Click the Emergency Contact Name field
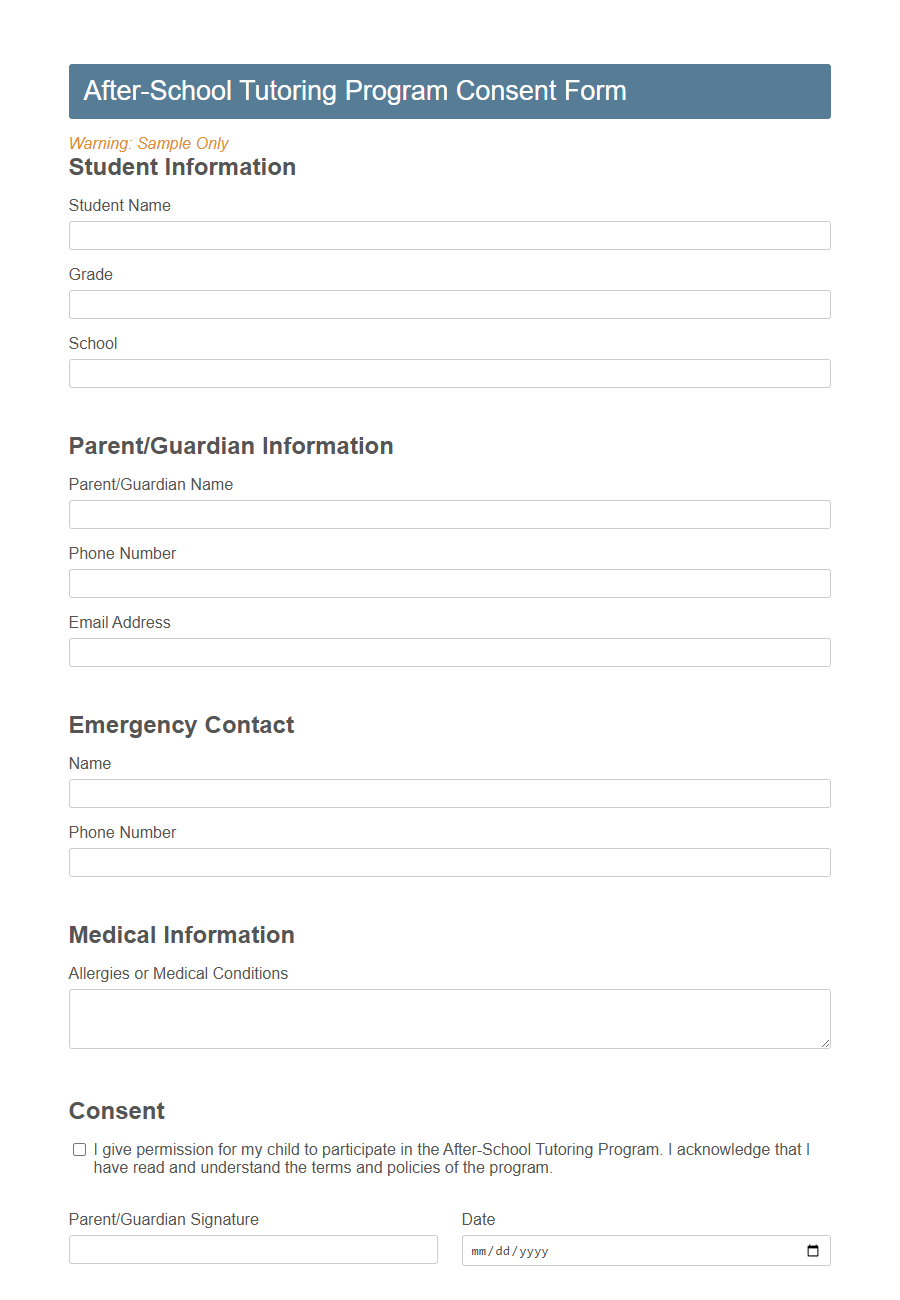Screen dimensions: 900x1300 tap(448, 793)
